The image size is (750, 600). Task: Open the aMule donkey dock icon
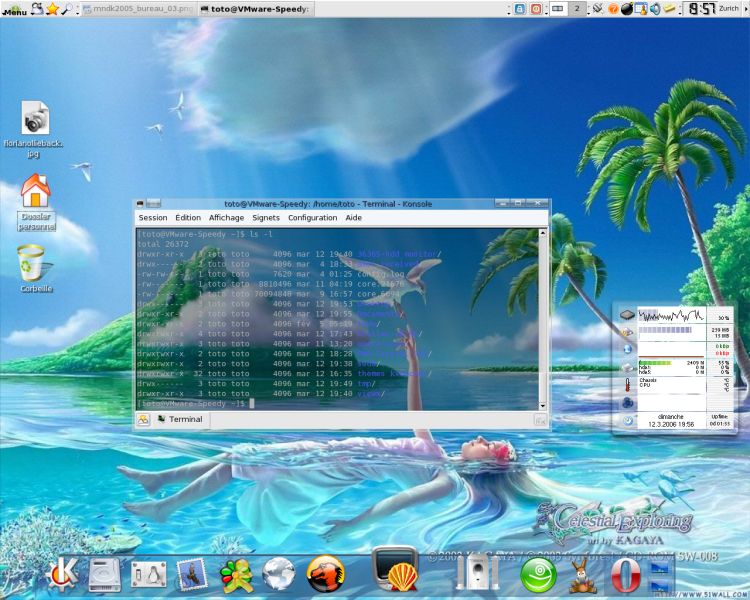(583, 577)
